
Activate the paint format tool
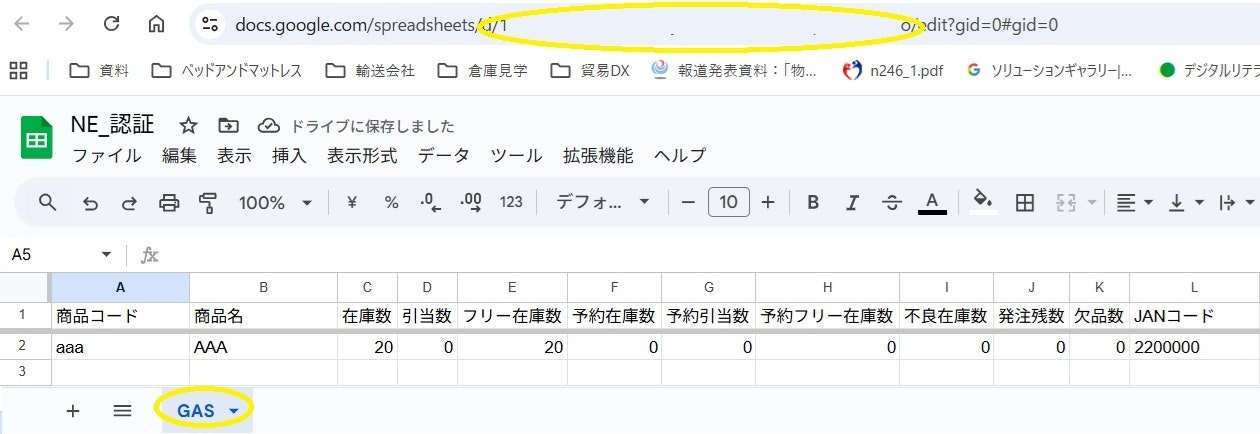tap(208, 202)
